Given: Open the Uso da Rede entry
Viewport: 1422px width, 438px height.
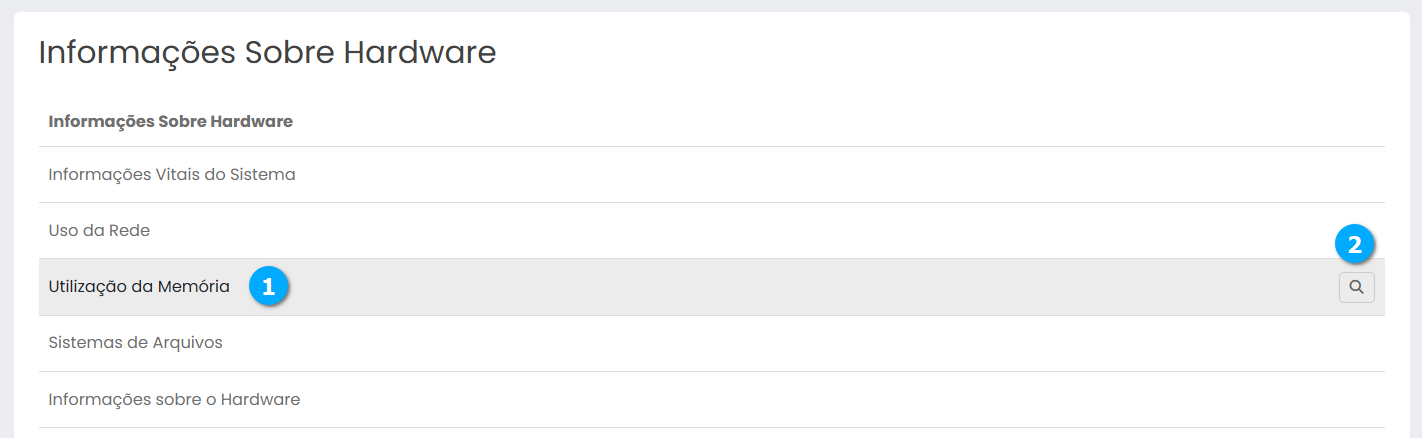Looking at the screenshot, I should coord(99,231).
